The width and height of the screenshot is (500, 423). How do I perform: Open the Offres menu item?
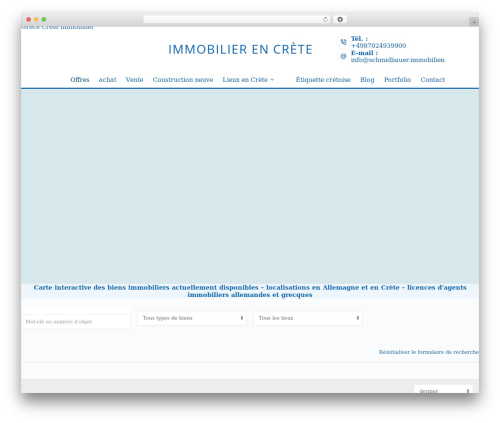coord(80,80)
